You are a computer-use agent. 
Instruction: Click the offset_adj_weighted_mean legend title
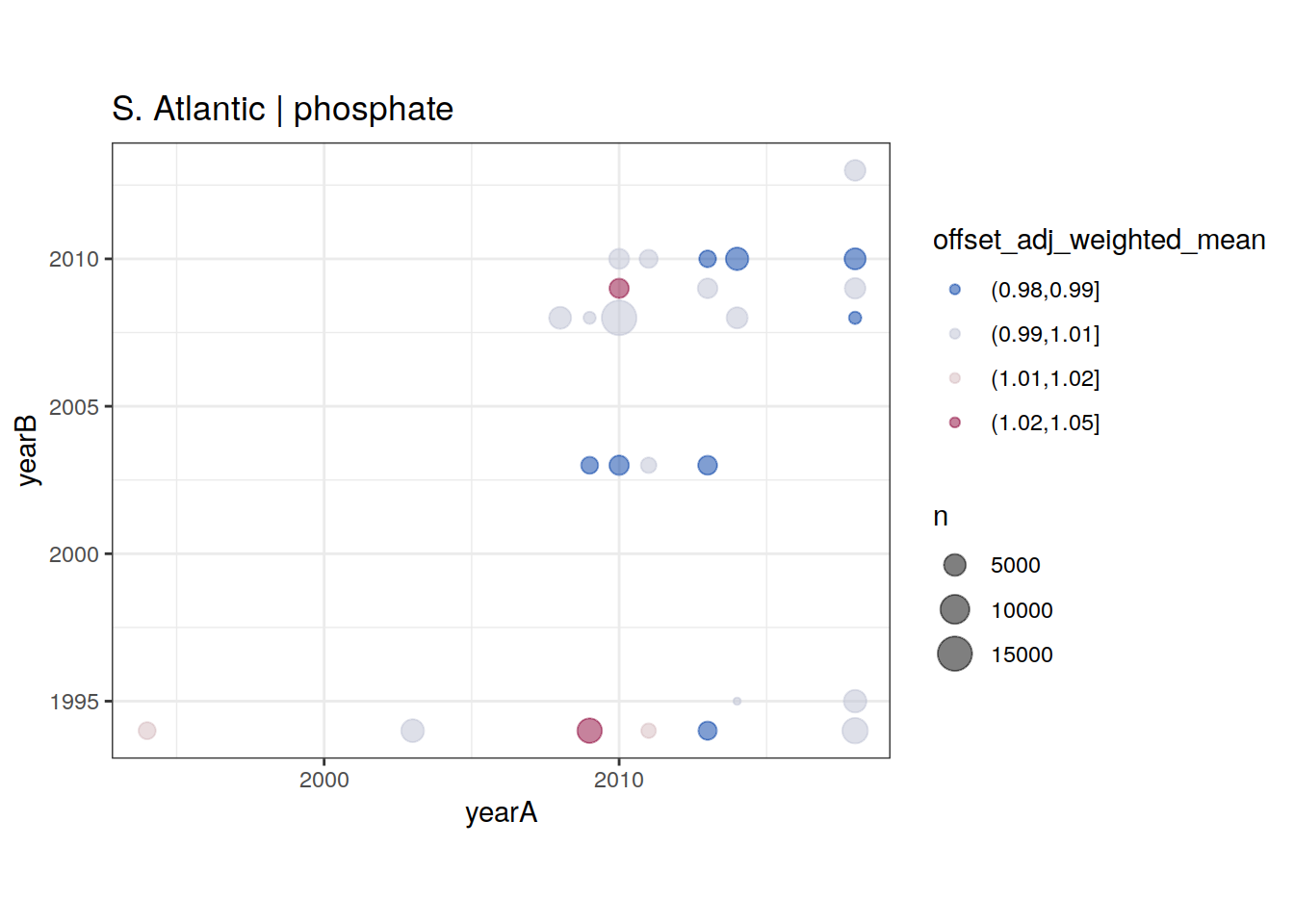tap(1099, 240)
